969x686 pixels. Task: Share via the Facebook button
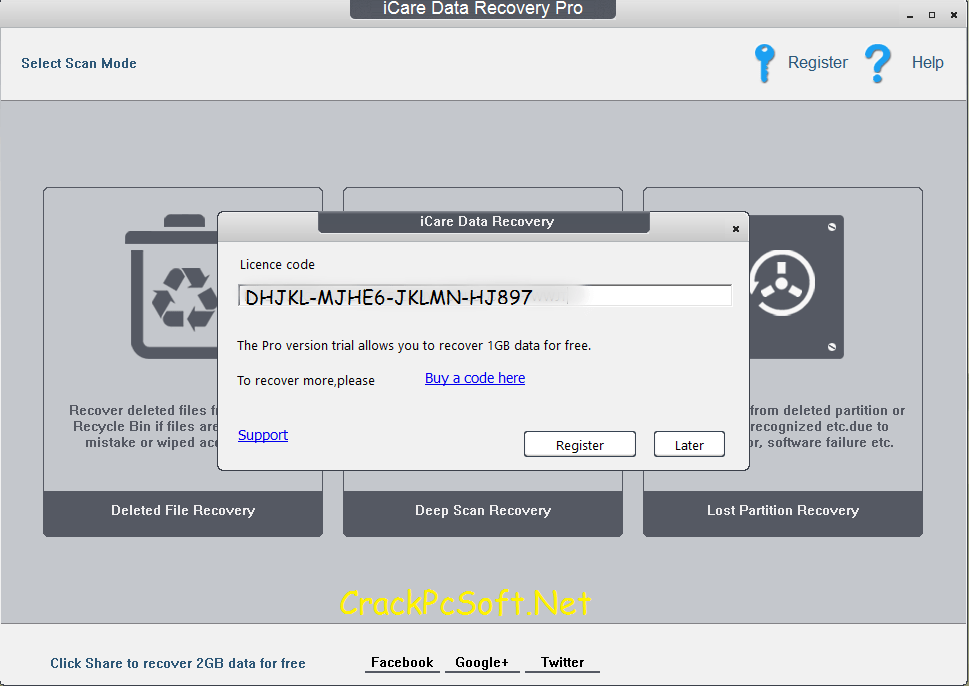pyautogui.click(x=402, y=663)
